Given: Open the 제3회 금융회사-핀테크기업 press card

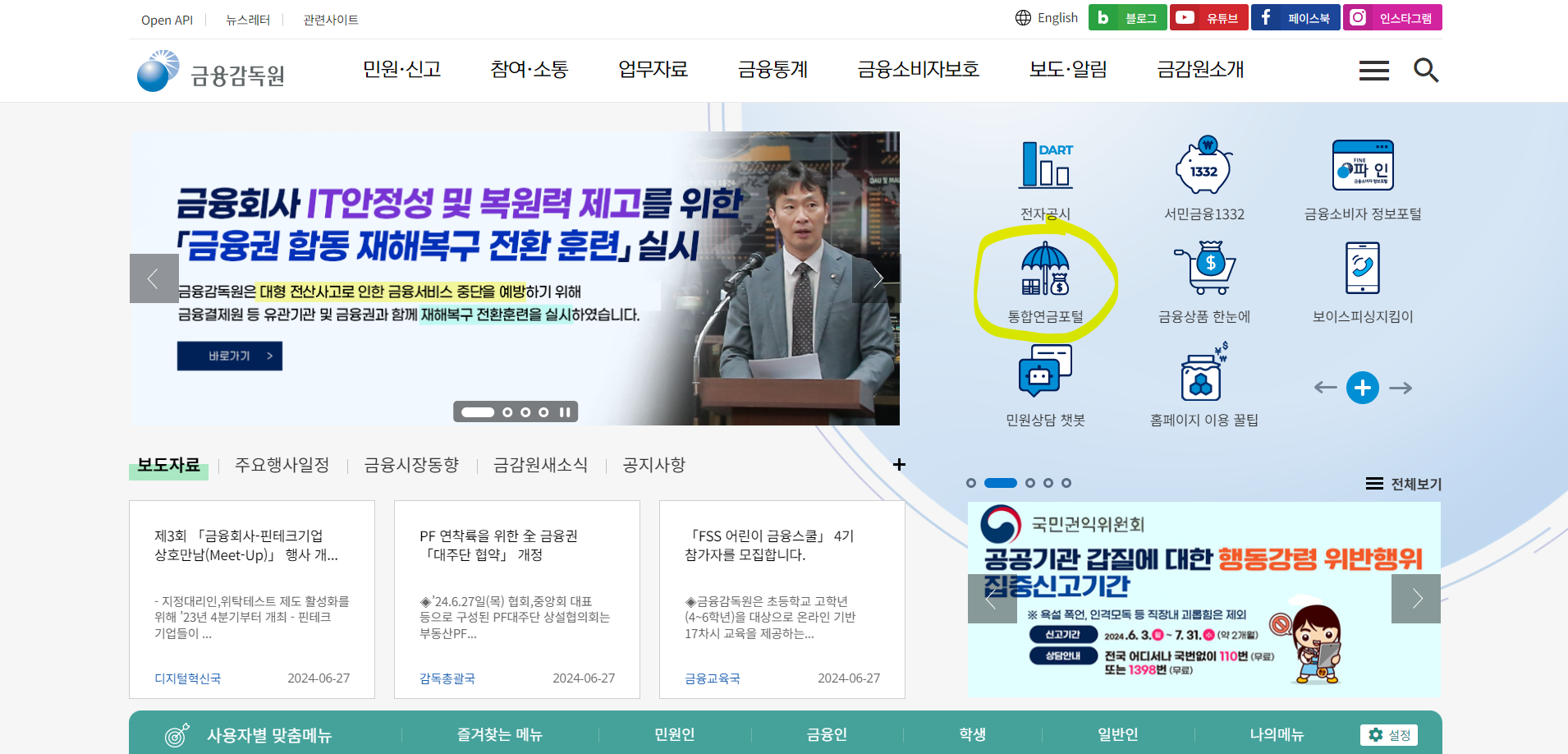Looking at the screenshot, I should tap(252, 600).
